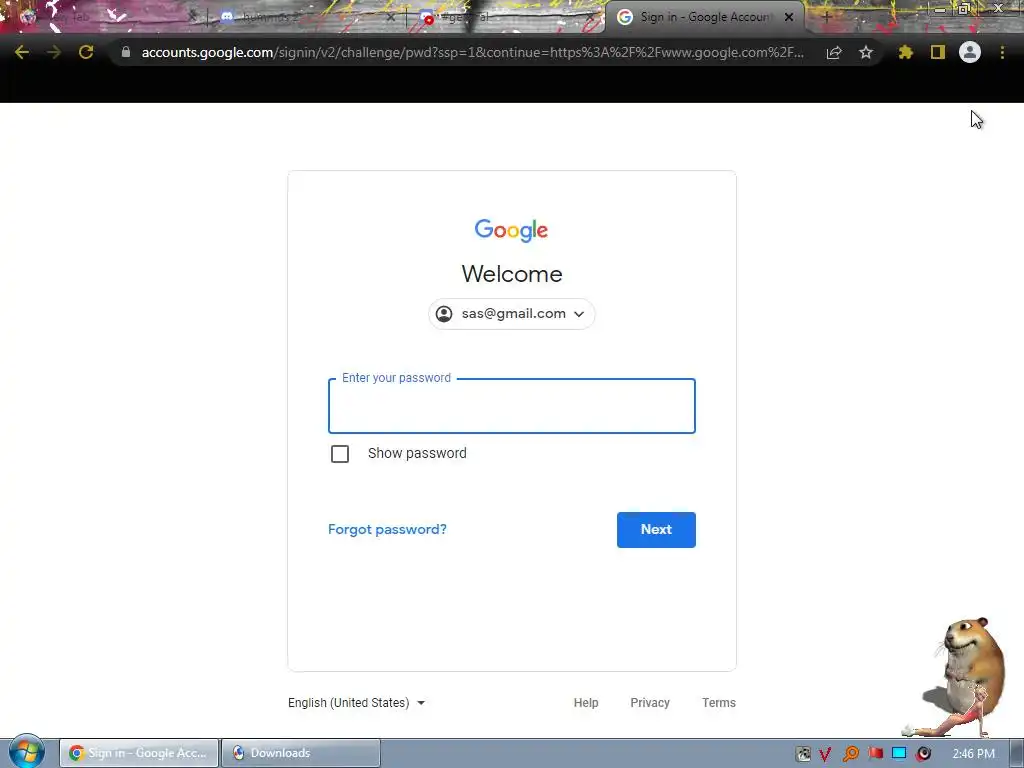Expand the sas@gmail.com account switcher
Image resolution: width=1024 pixels, height=768 pixels.
point(511,314)
